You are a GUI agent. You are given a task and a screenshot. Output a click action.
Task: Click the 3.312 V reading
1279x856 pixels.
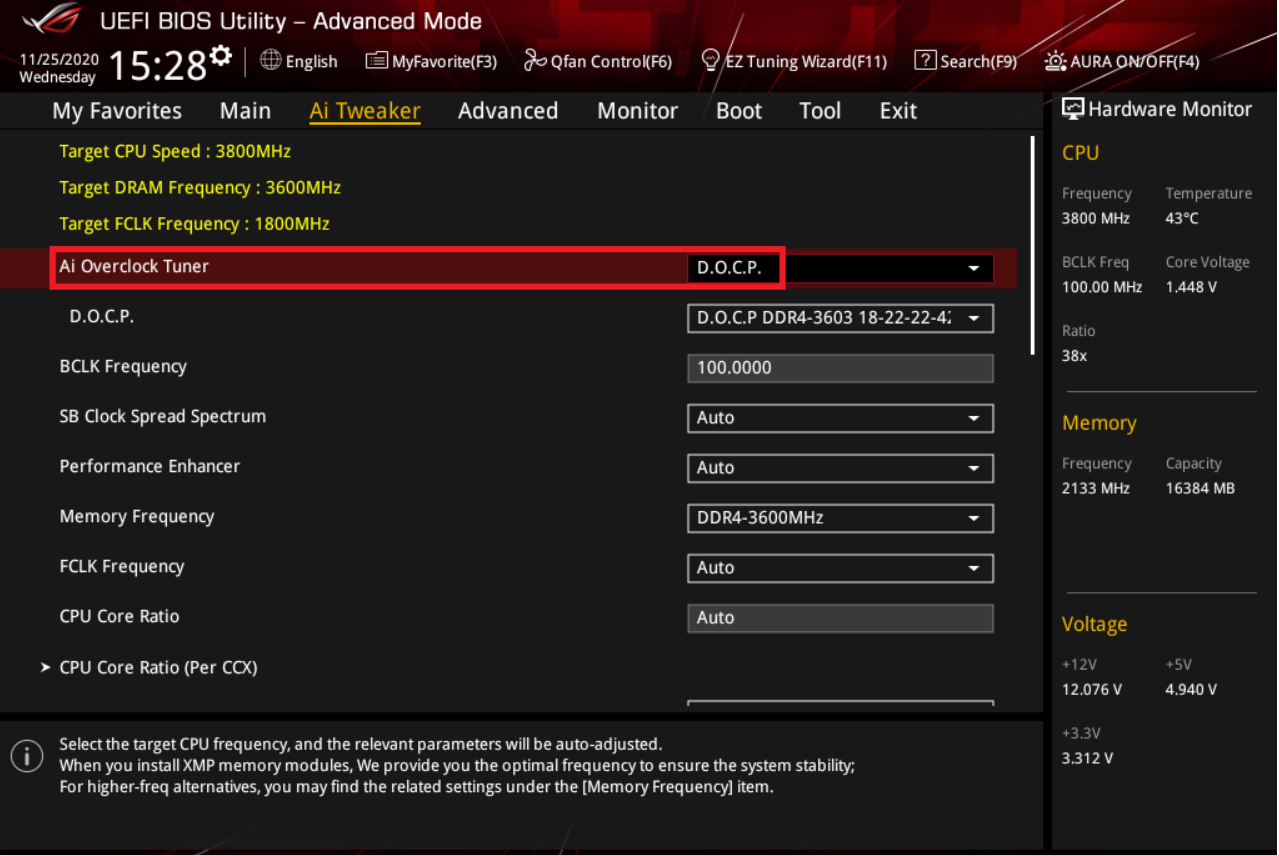1088,758
